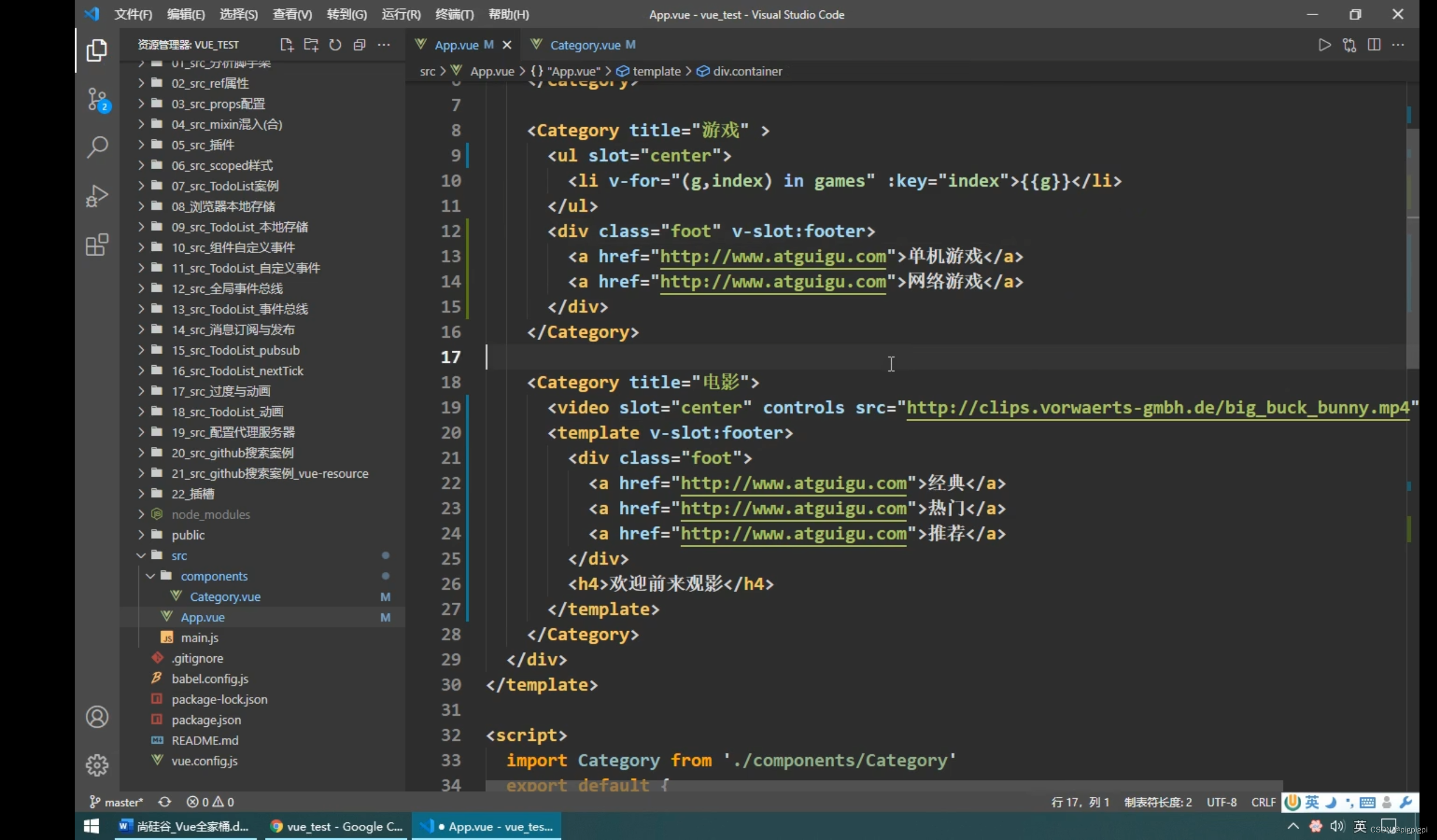Viewport: 1437px width, 840px height.
Task: Click the volume icon in system tray
Action: point(1337,826)
